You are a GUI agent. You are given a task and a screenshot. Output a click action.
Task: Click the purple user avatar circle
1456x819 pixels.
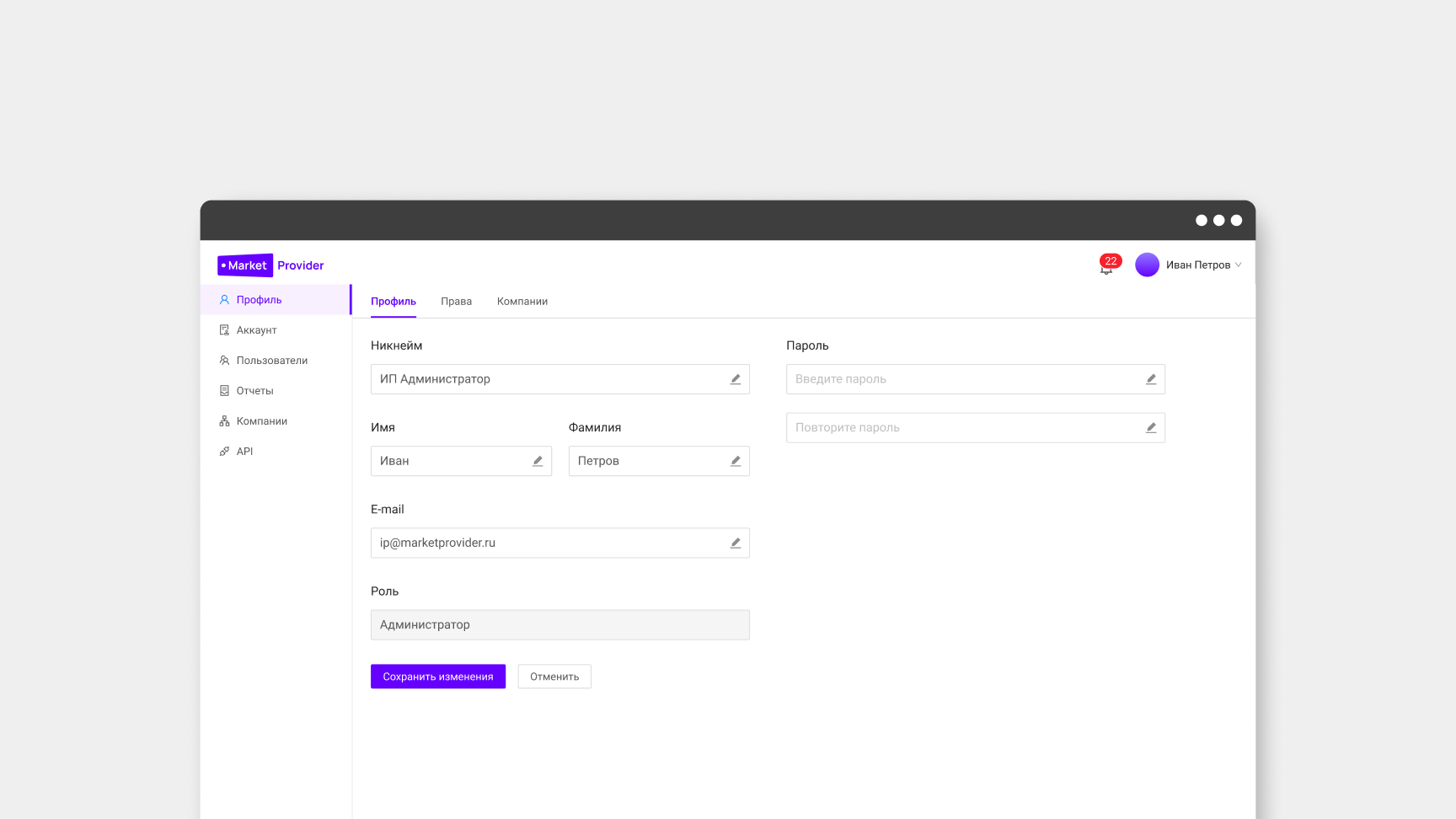[x=1147, y=265]
